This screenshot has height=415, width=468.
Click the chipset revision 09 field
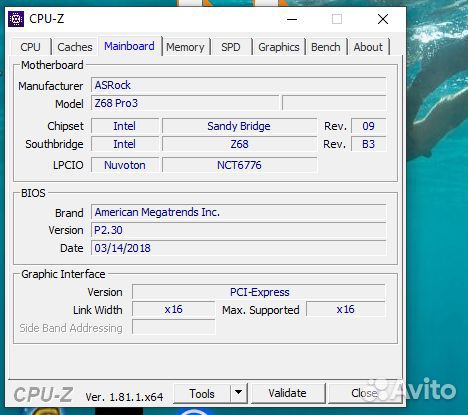(368, 126)
